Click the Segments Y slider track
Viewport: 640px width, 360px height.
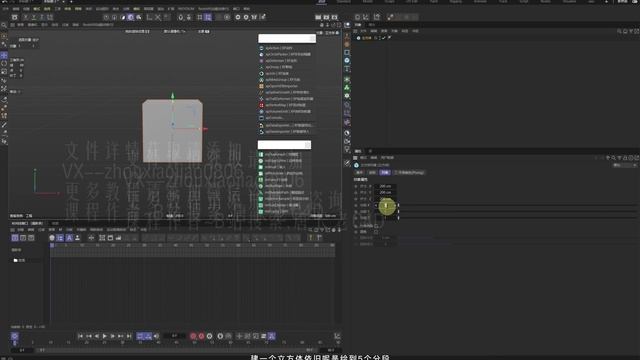pyautogui.click(x=518, y=212)
